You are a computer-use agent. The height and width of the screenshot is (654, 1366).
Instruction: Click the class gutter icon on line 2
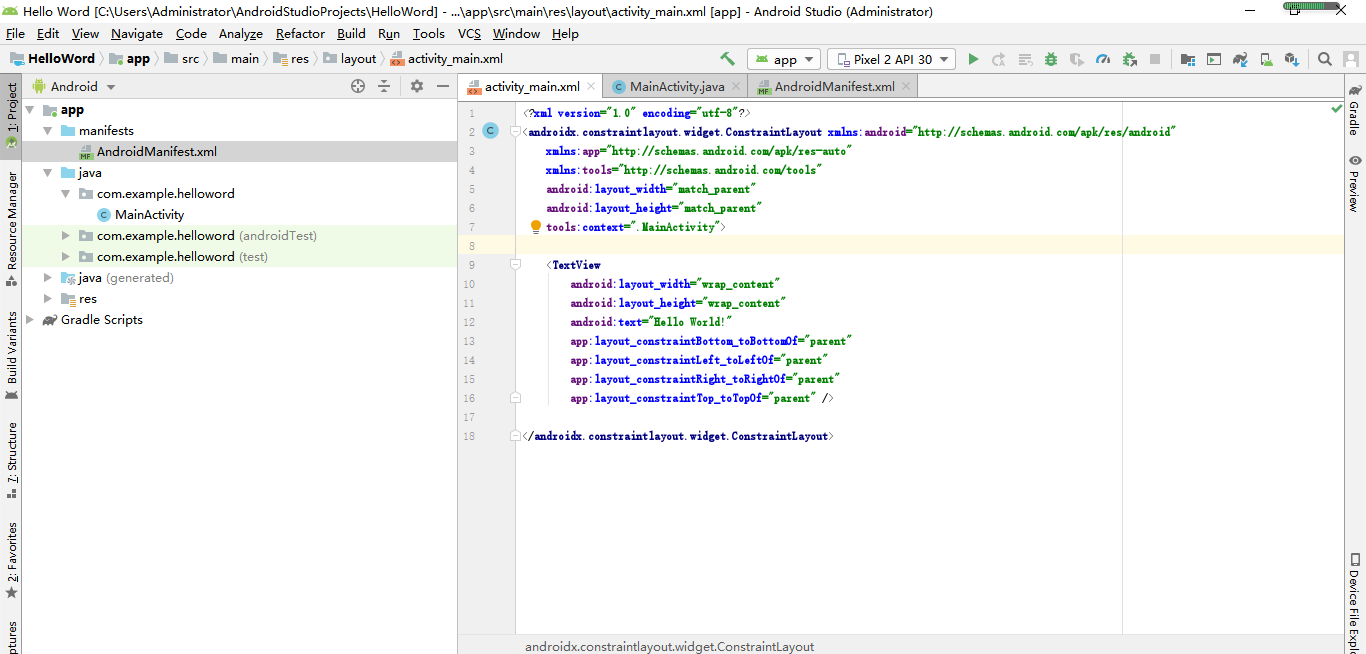click(490, 131)
